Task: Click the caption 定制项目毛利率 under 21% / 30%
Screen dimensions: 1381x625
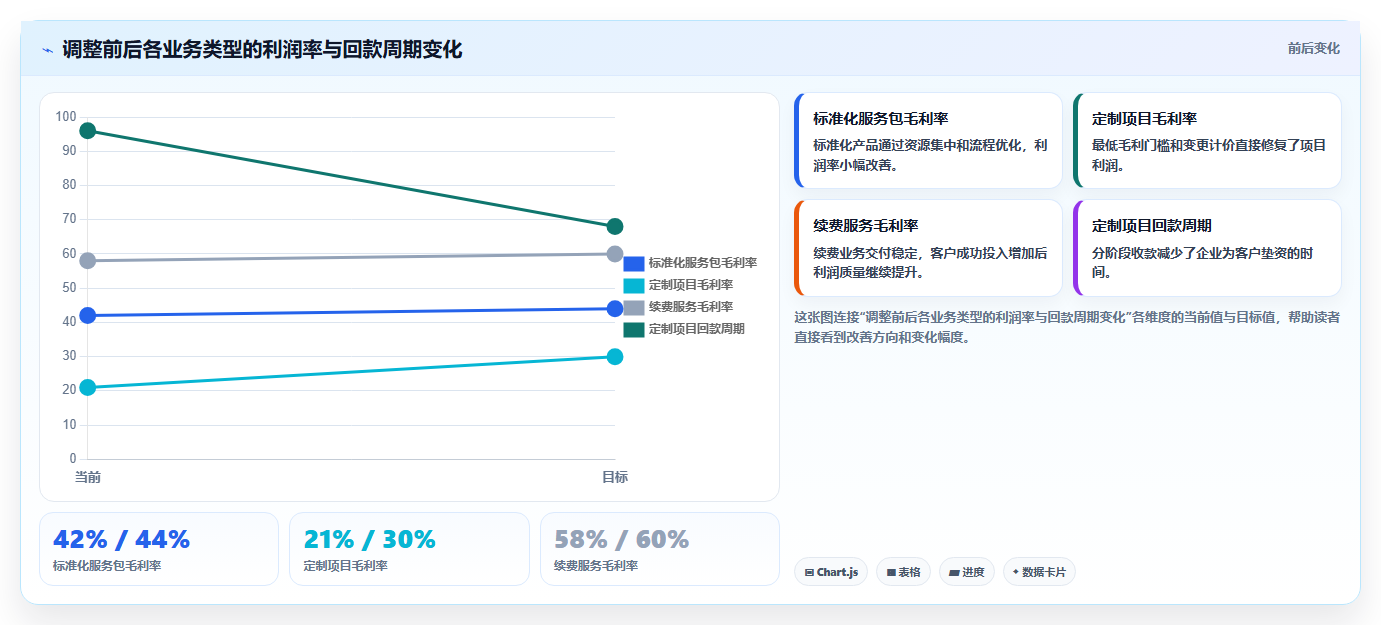Action: point(345,566)
